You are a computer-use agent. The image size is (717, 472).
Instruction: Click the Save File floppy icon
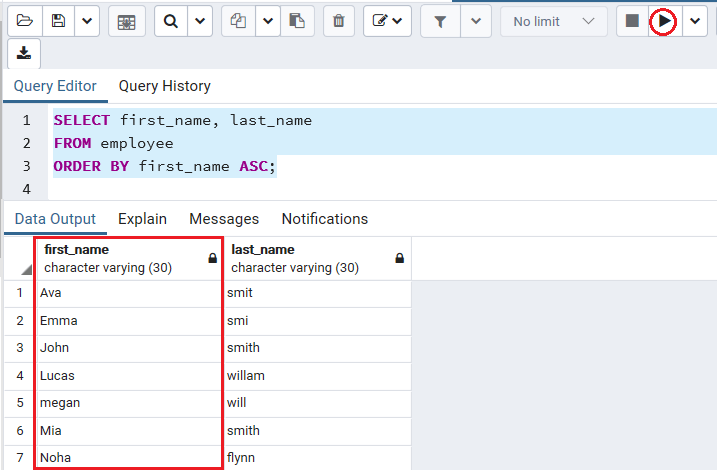point(58,21)
